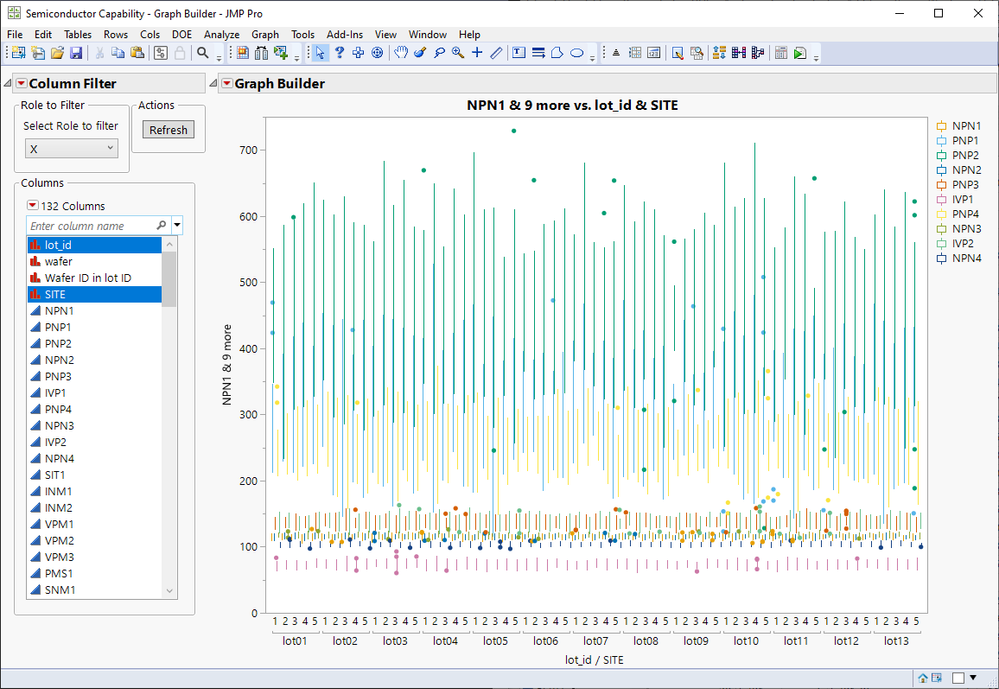Collapse the Column Filter panel with its disclosure triangle

click(8, 84)
